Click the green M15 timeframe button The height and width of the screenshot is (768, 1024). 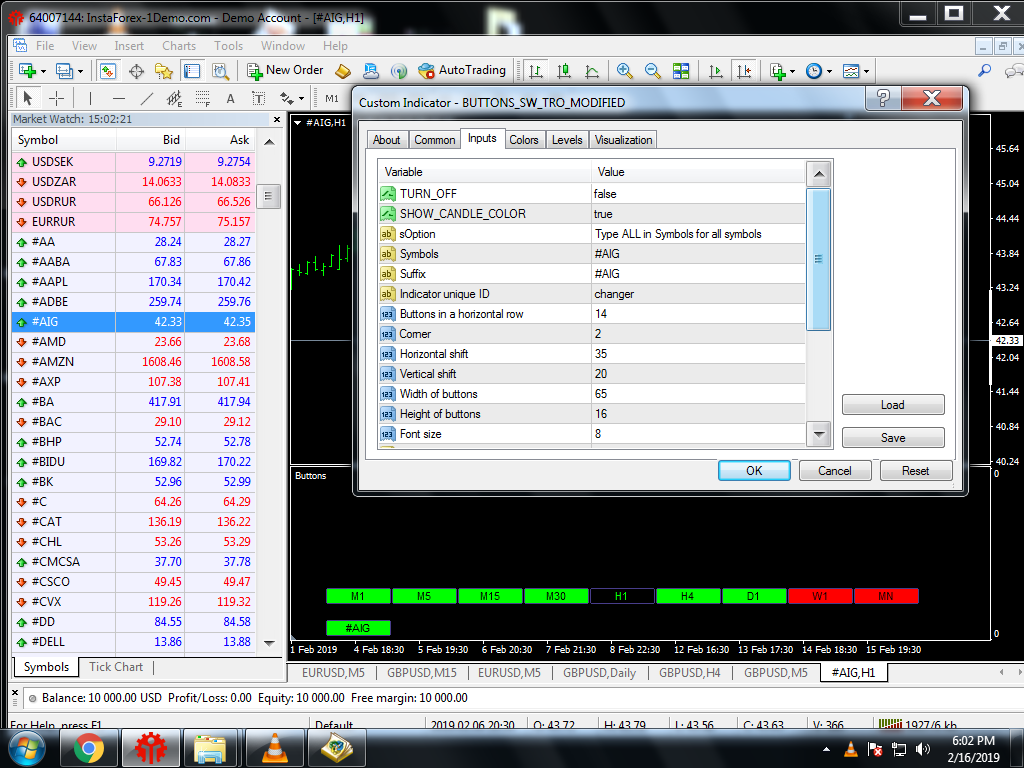click(x=490, y=596)
